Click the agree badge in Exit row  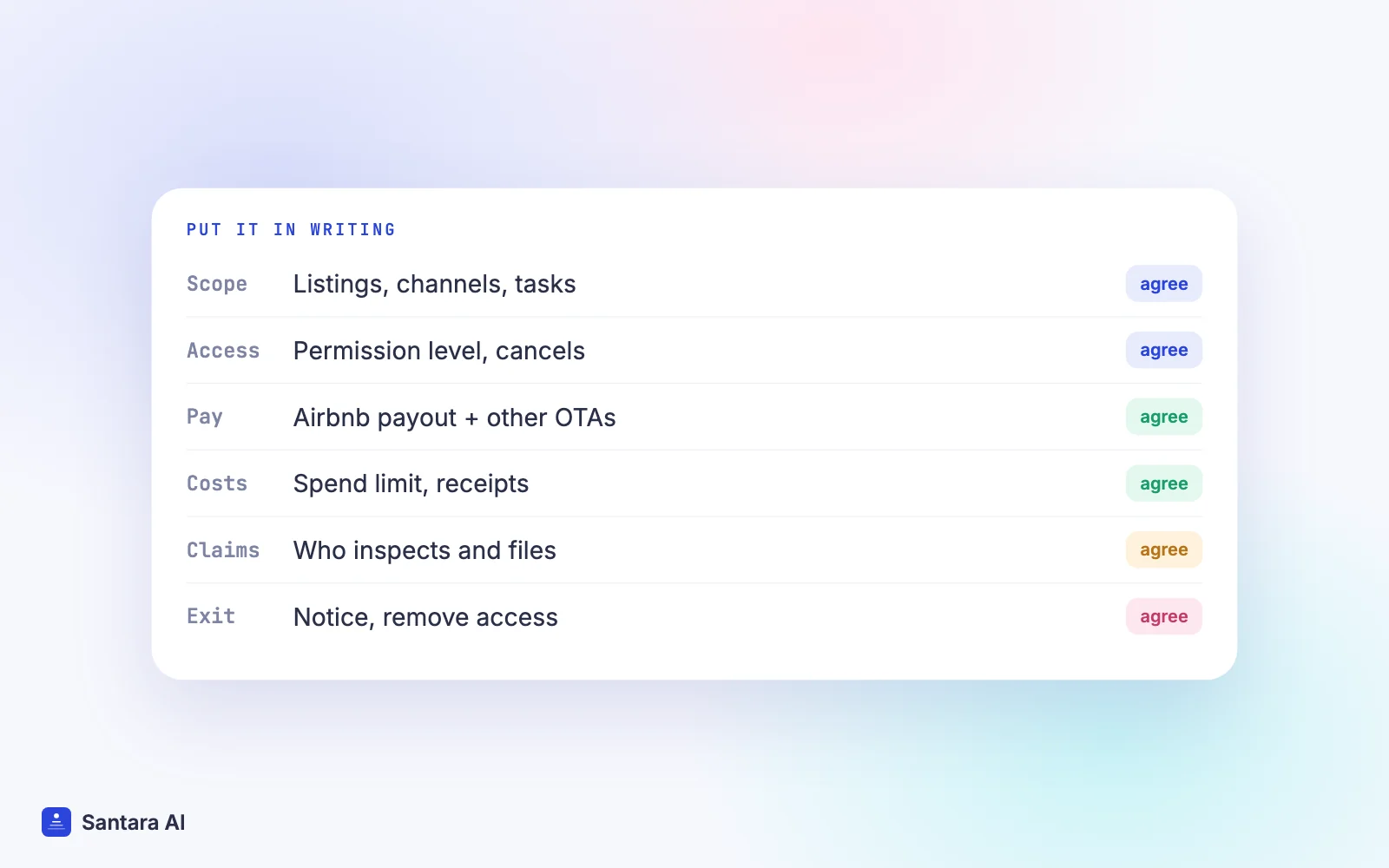(x=1163, y=616)
